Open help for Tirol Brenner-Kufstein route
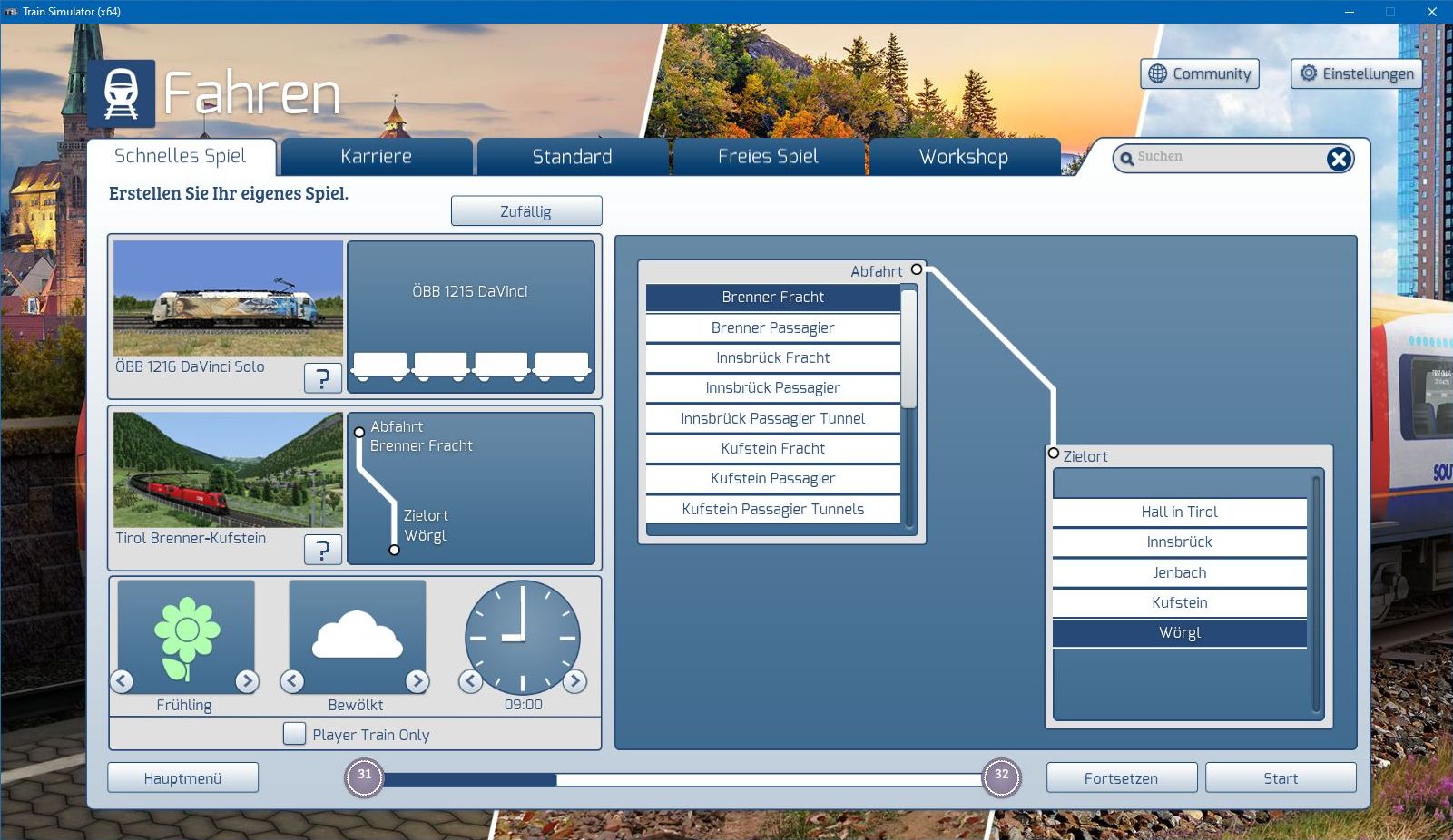Viewport: 1453px width, 840px height. coord(323,550)
